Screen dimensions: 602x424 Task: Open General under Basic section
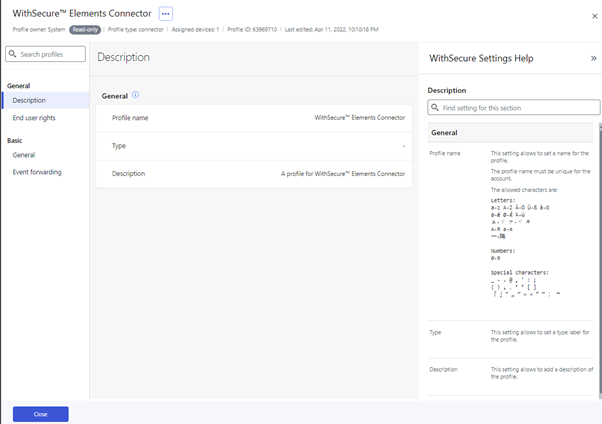click(24, 155)
